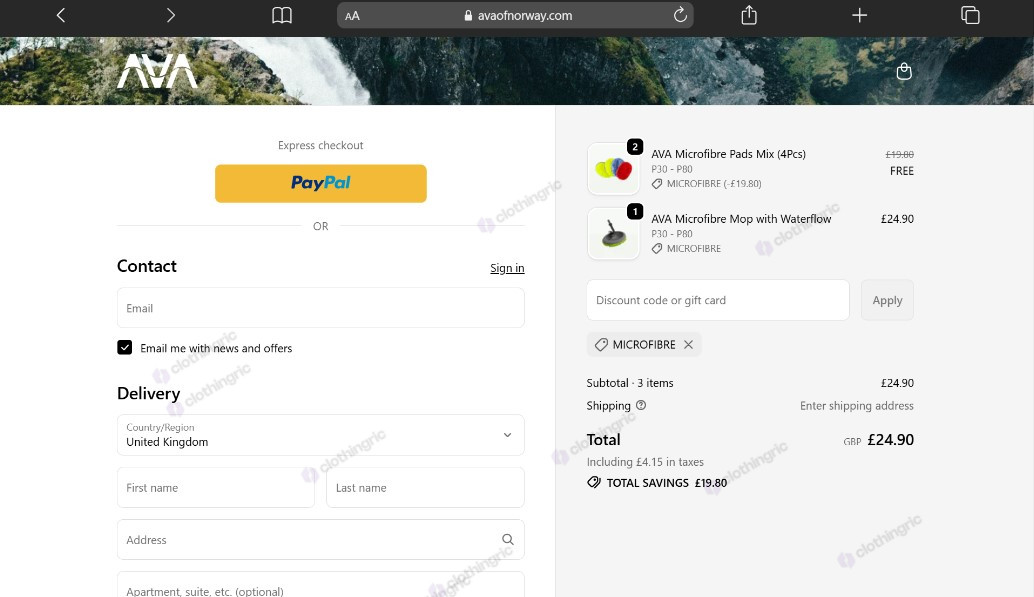
Task: Uncheck Email me with news and offers
Action: coord(125,348)
